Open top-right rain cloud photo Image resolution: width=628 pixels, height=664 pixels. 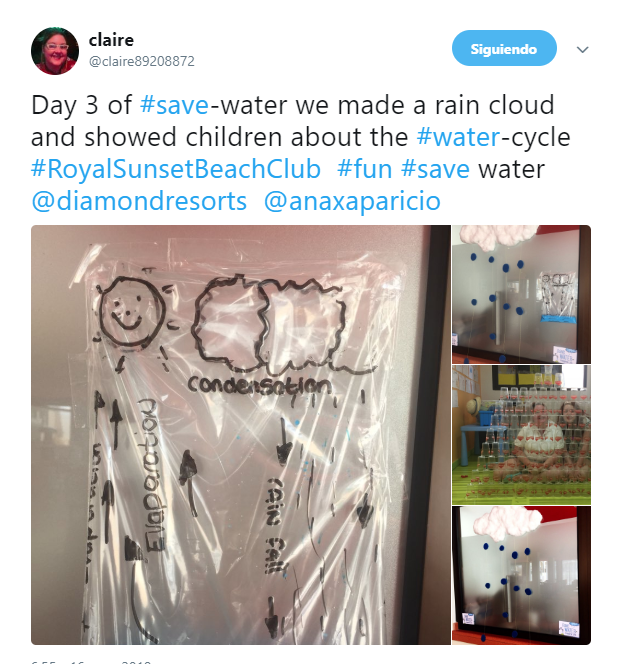521,294
